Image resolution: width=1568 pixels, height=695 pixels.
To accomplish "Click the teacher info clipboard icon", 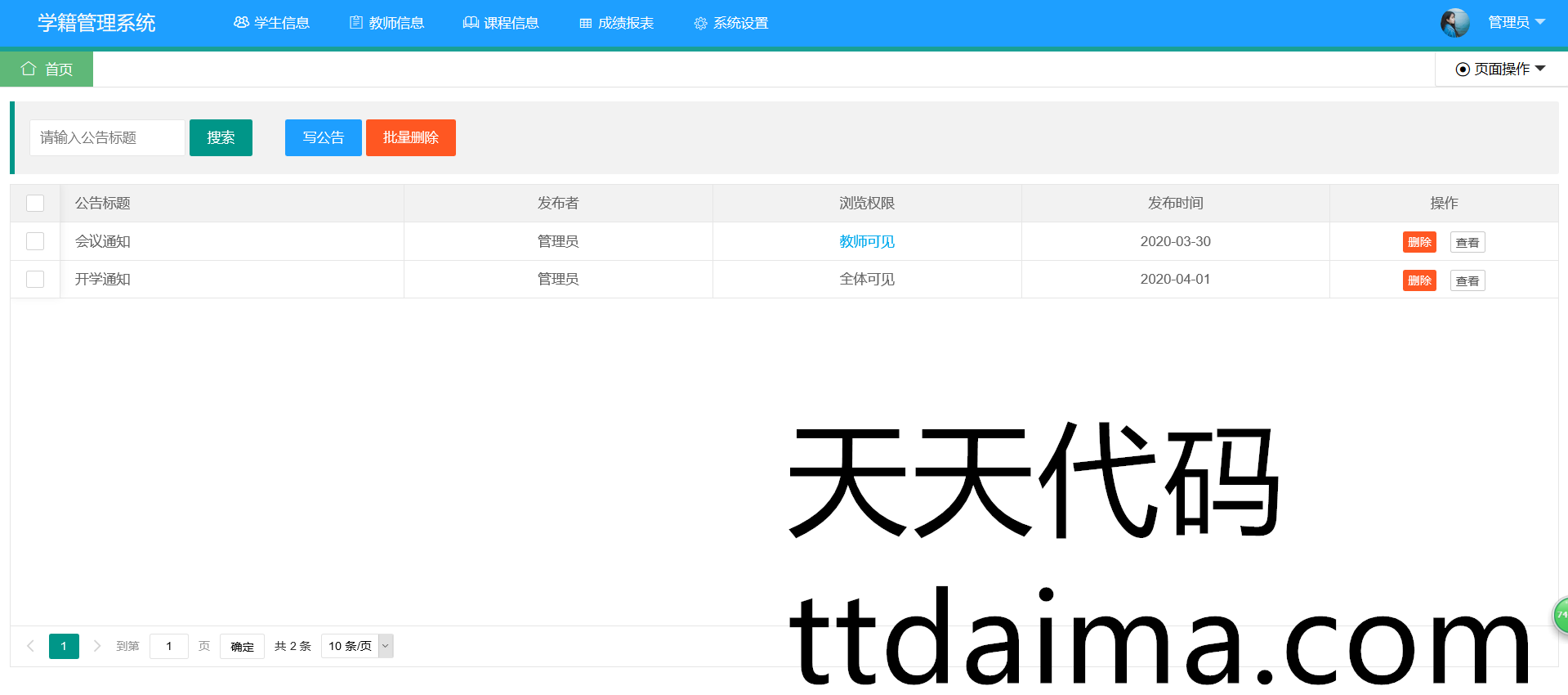I will pyautogui.click(x=356, y=23).
